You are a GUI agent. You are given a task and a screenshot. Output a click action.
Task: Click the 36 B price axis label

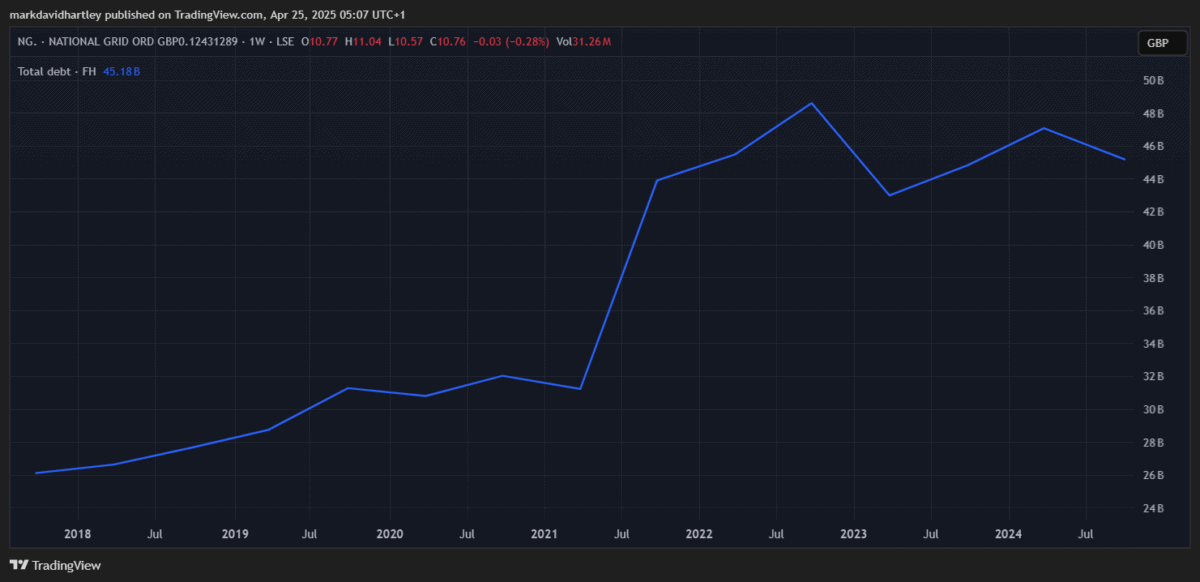tap(1153, 311)
